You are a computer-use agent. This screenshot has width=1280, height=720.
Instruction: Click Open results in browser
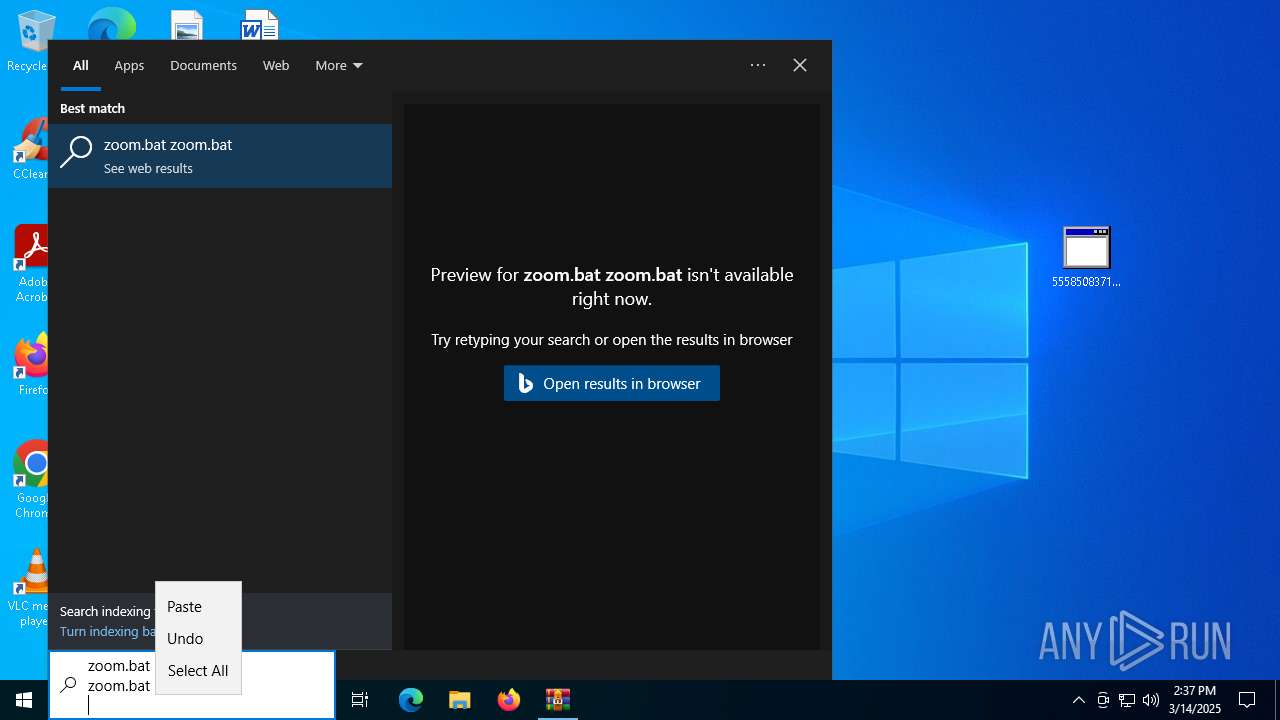612,383
